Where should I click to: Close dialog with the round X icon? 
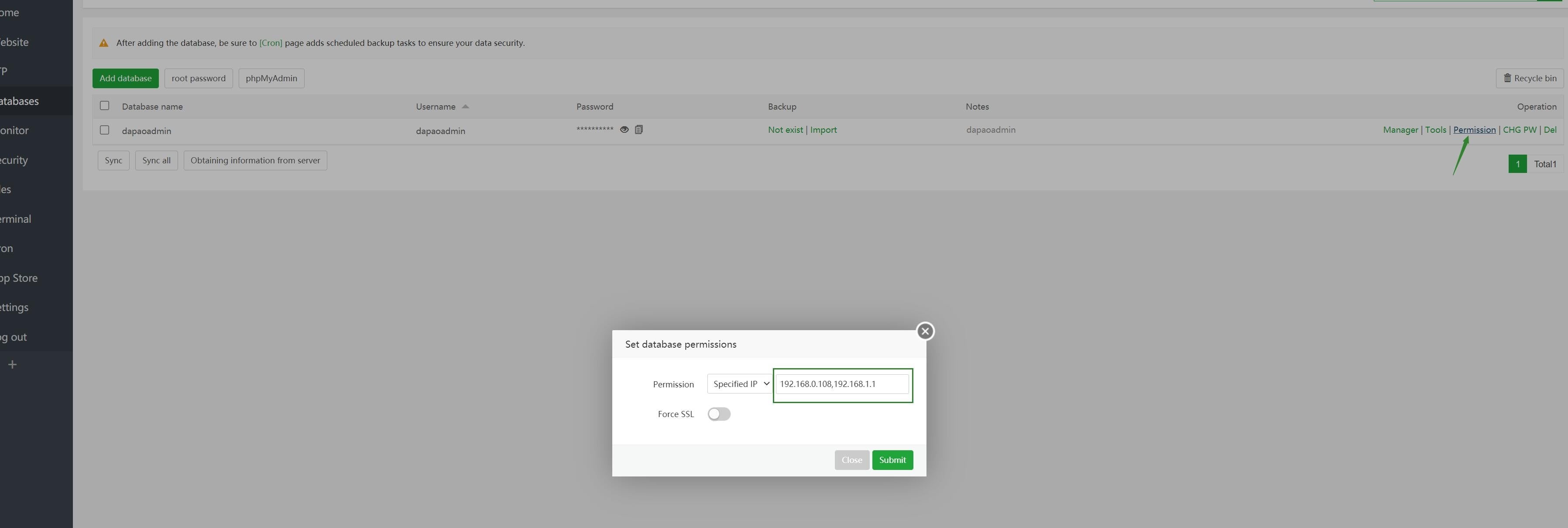click(x=925, y=331)
